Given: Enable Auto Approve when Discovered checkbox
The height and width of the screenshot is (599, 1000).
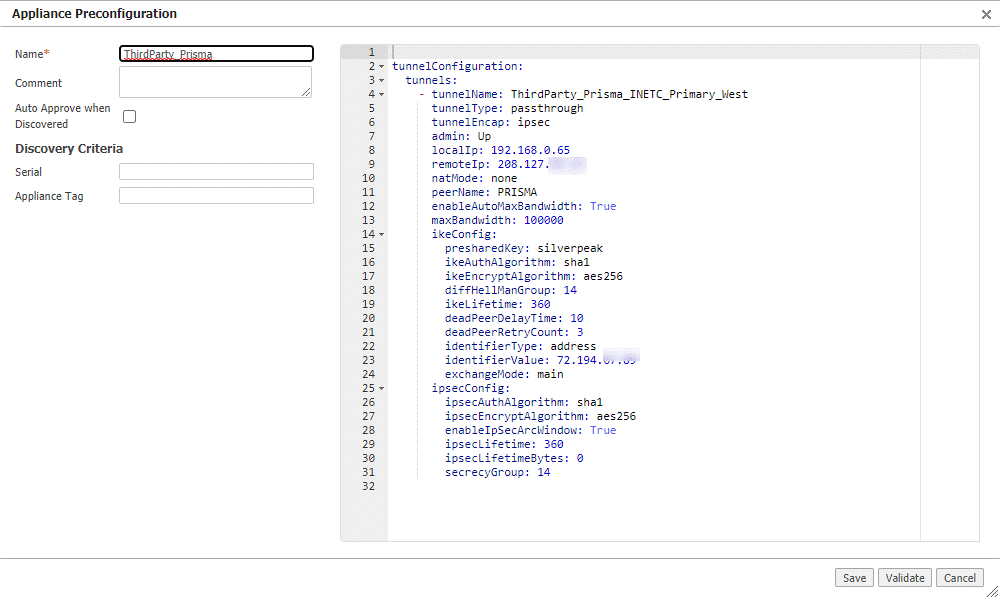Looking at the screenshot, I should pos(129,116).
